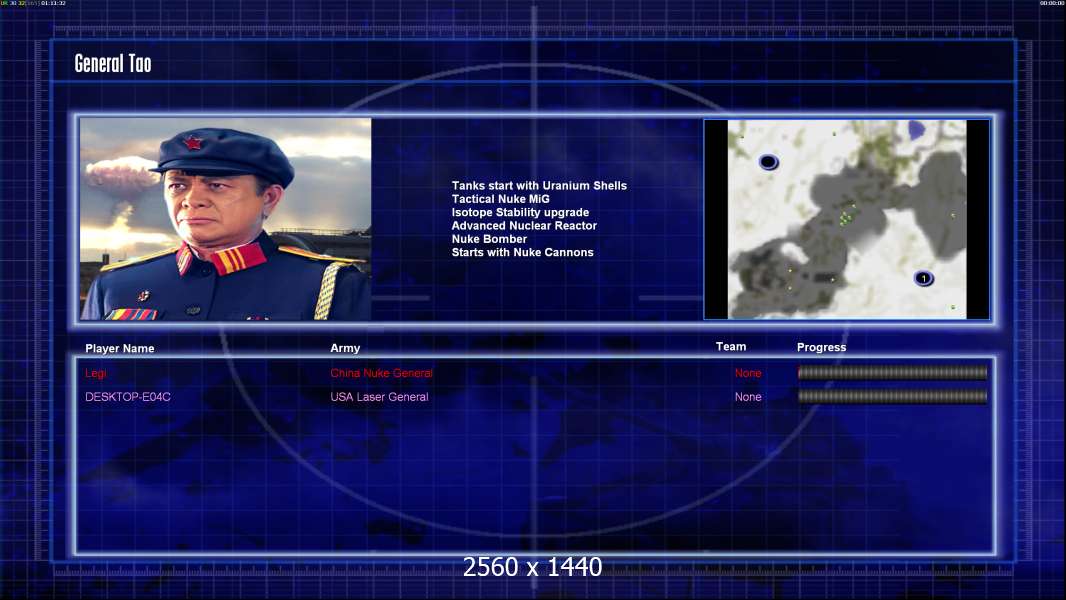The image size is (1066, 600).
Task: Click Legi's loading progress bar
Action: click(x=892, y=372)
